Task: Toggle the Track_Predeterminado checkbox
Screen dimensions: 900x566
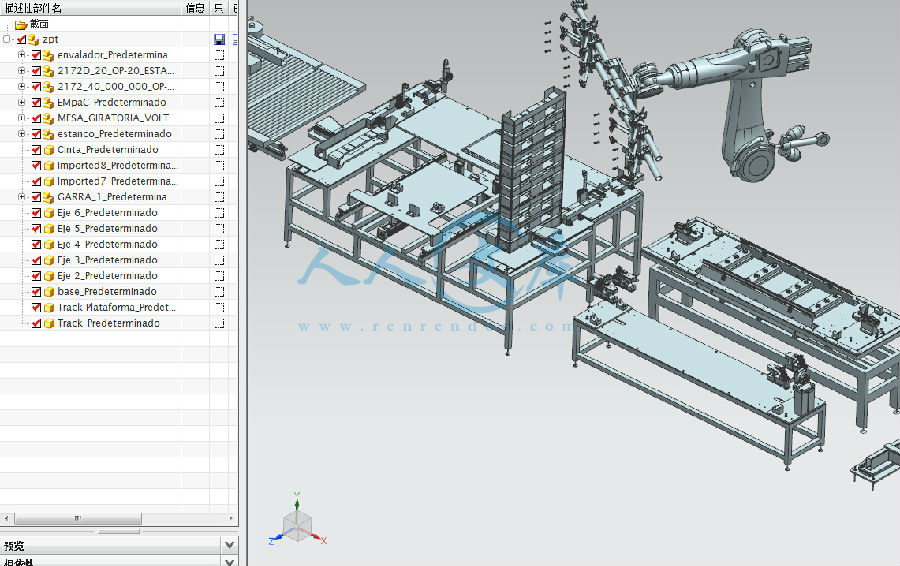Action: click(37, 324)
